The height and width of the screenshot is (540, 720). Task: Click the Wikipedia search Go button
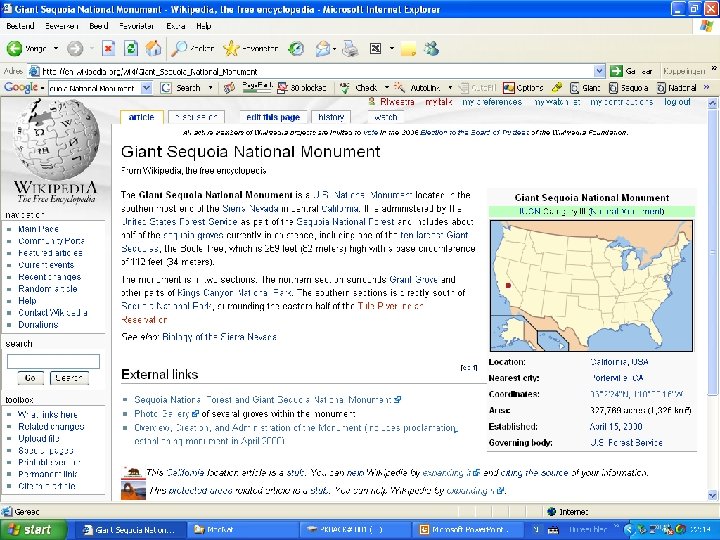30,378
